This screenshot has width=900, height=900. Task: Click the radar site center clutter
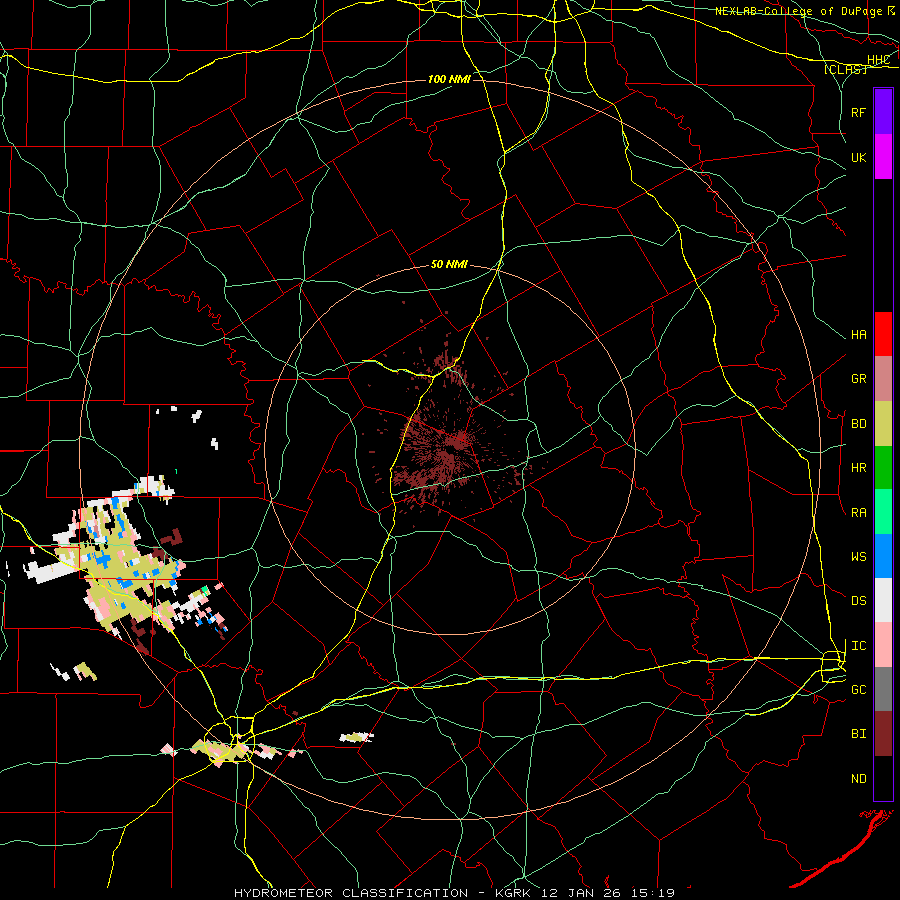click(451, 449)
